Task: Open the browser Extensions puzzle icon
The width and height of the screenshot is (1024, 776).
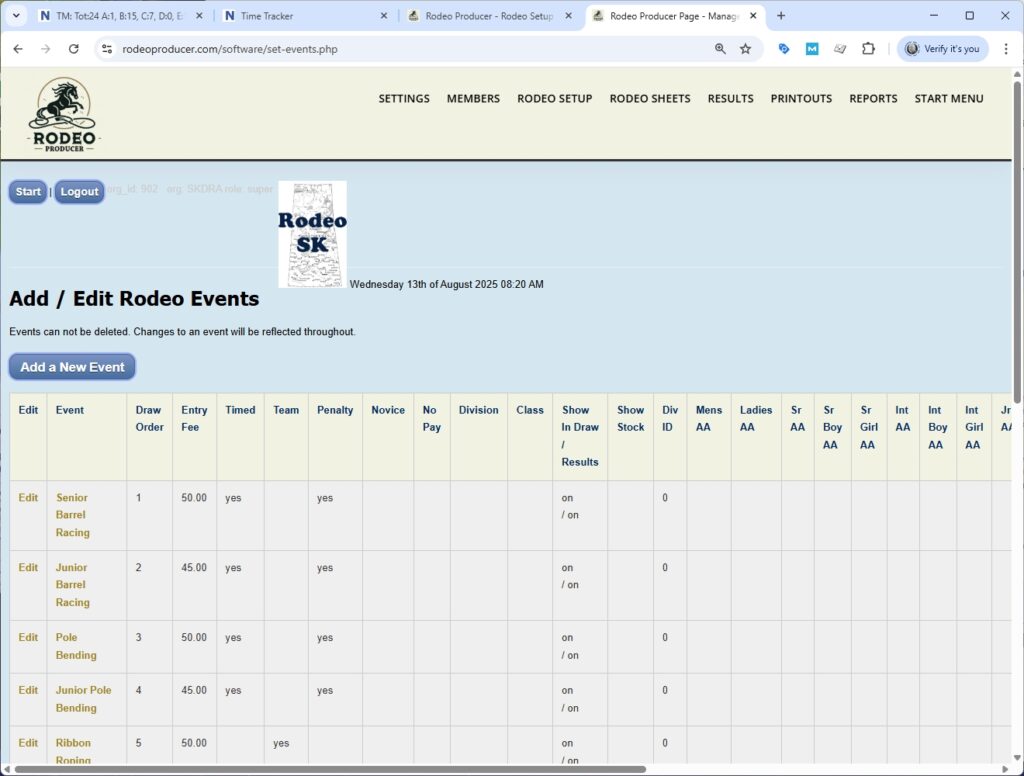Action: pyautogui.click(x=868, y=49)
